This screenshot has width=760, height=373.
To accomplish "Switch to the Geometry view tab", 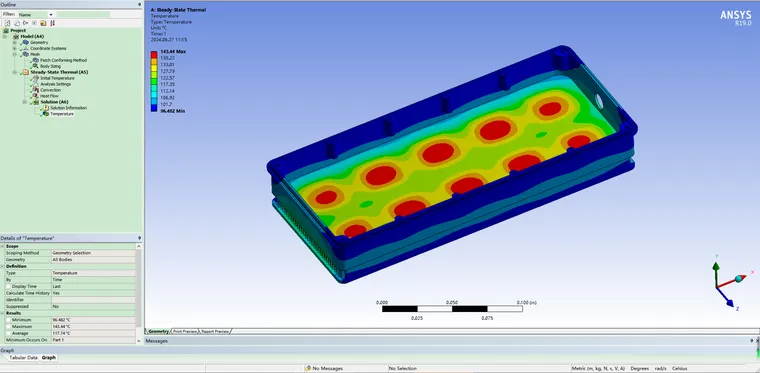I will click(158, 331).
